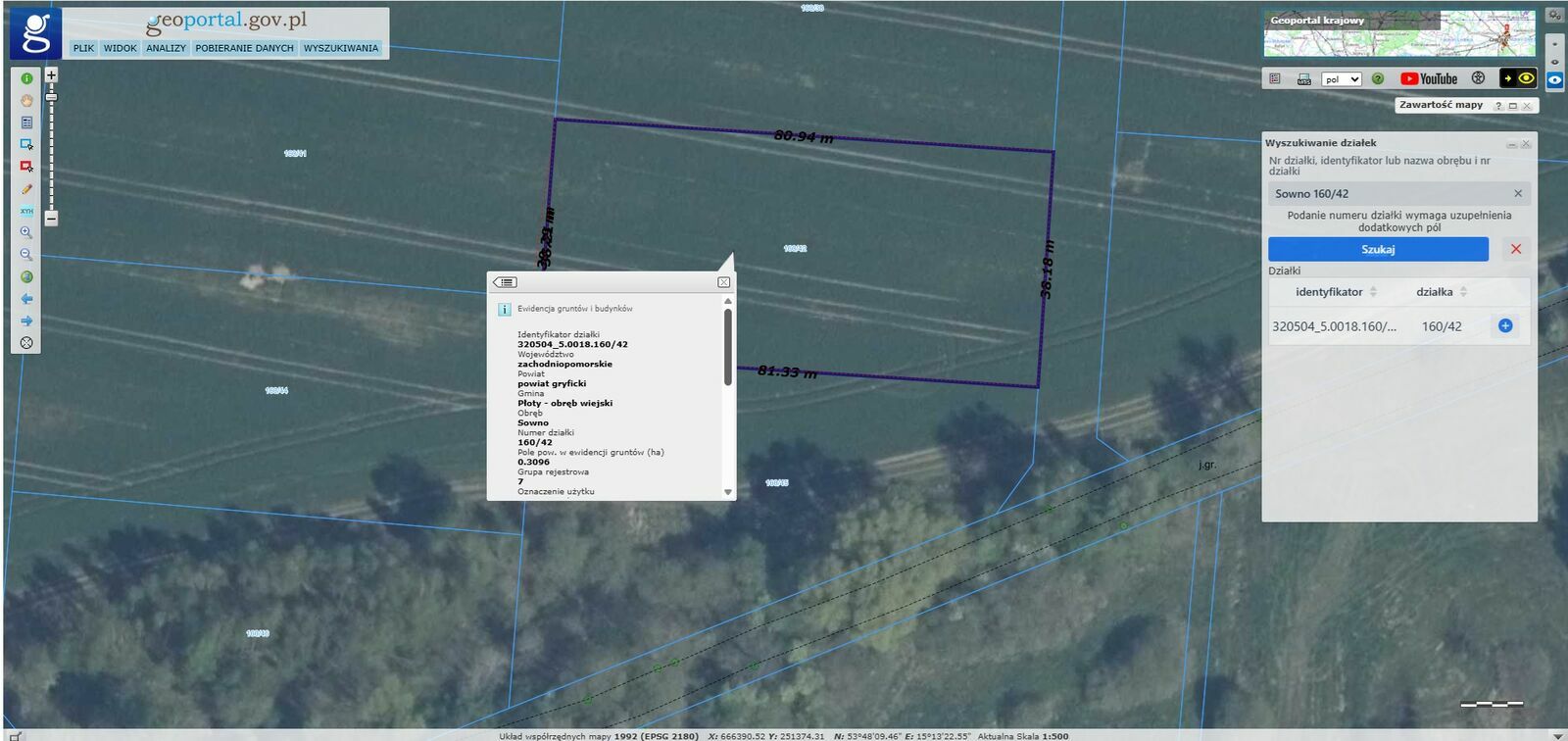Close the Wyszukiwanie działek panel
Screen dimensions: 1568x741
tap(1526, 144)
